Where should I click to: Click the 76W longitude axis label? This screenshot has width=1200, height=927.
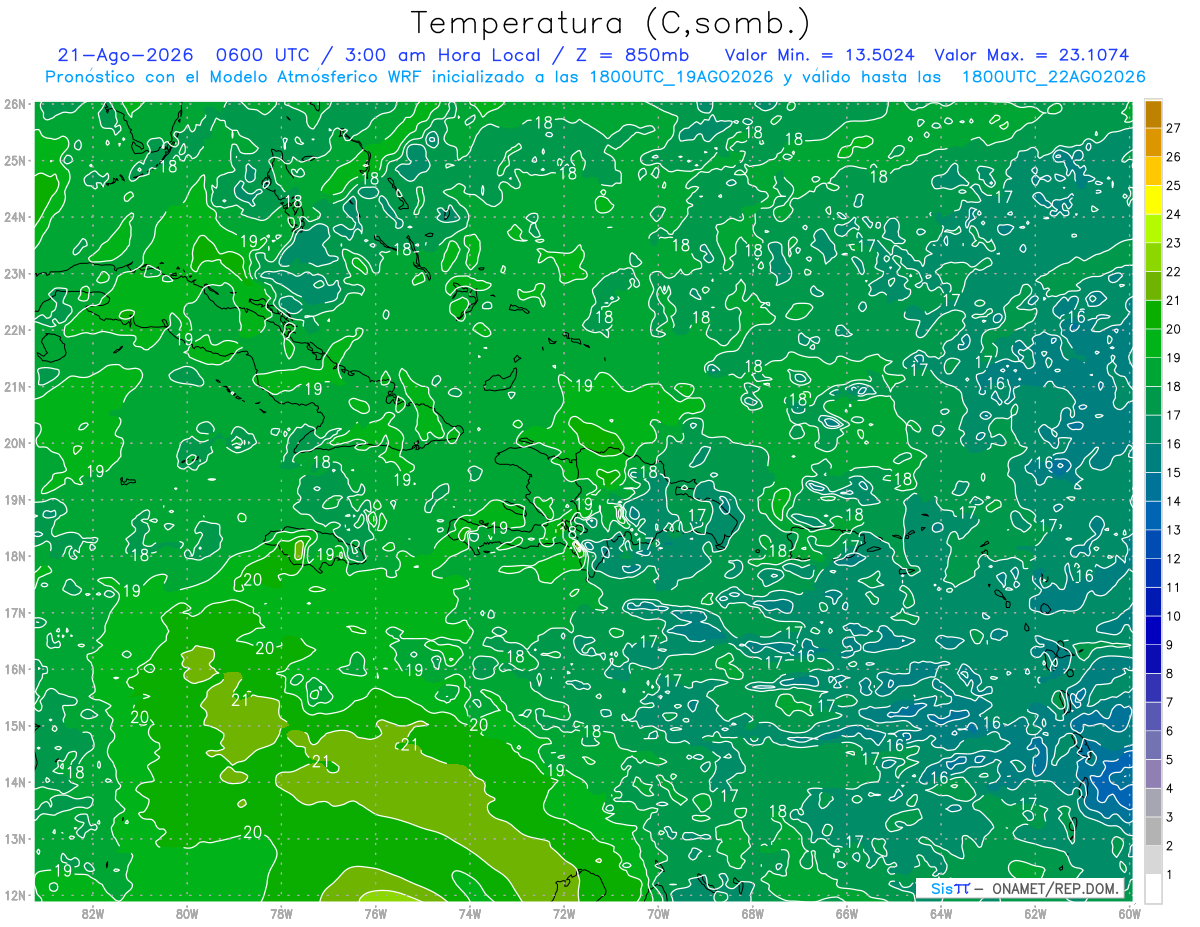[376, 913]
